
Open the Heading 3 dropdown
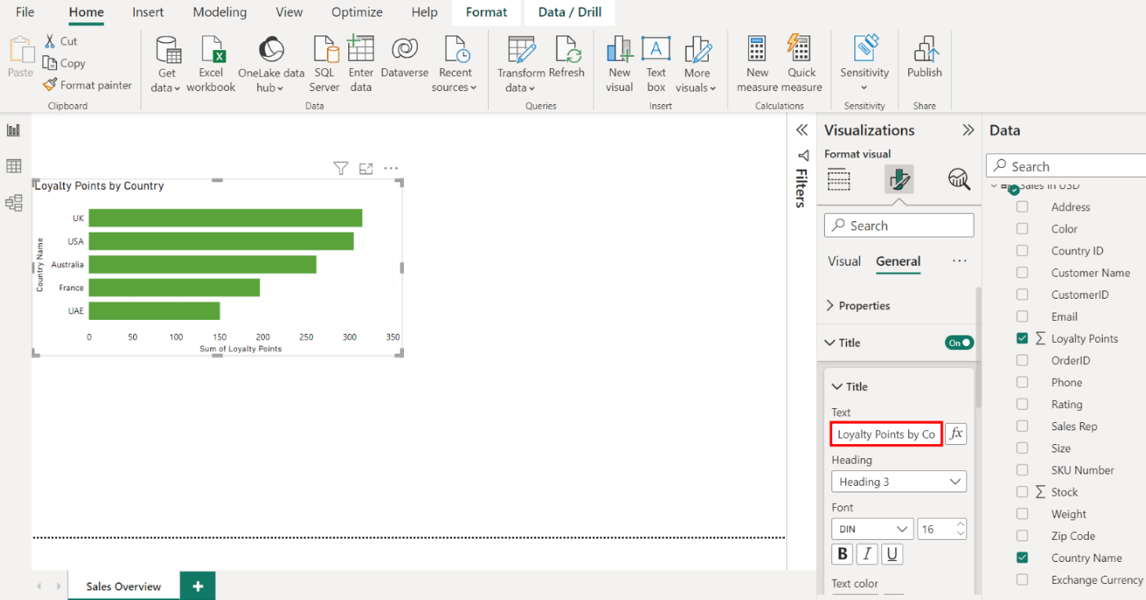(x=898, y=482)
